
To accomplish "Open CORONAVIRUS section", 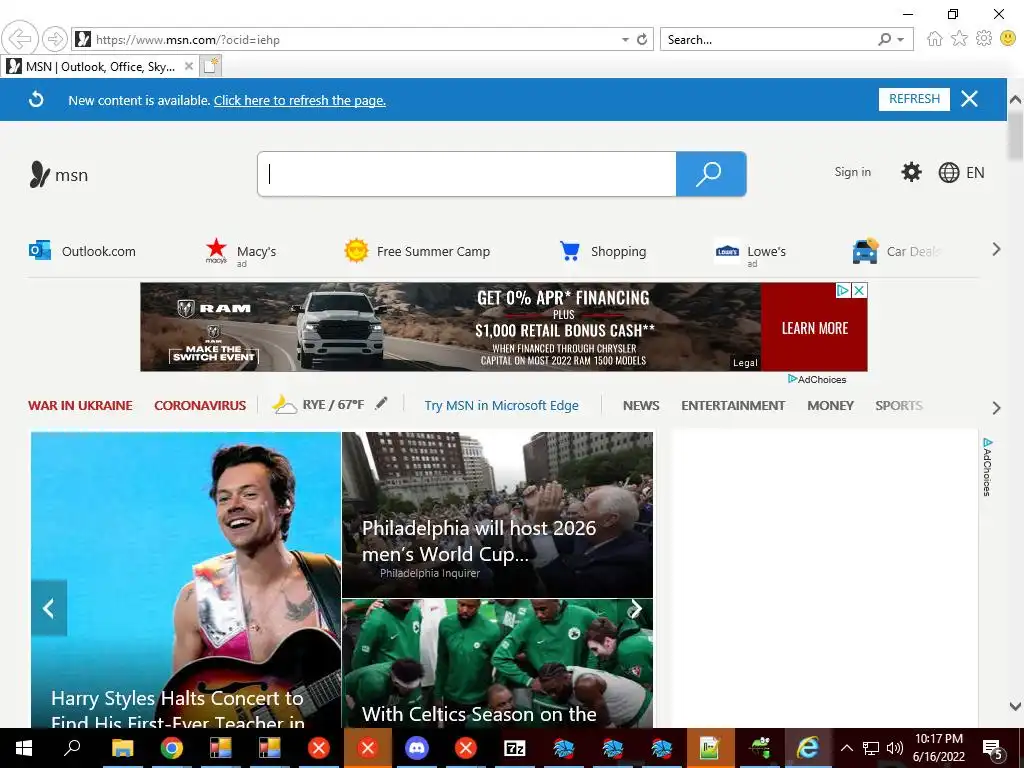I will 200,406.
